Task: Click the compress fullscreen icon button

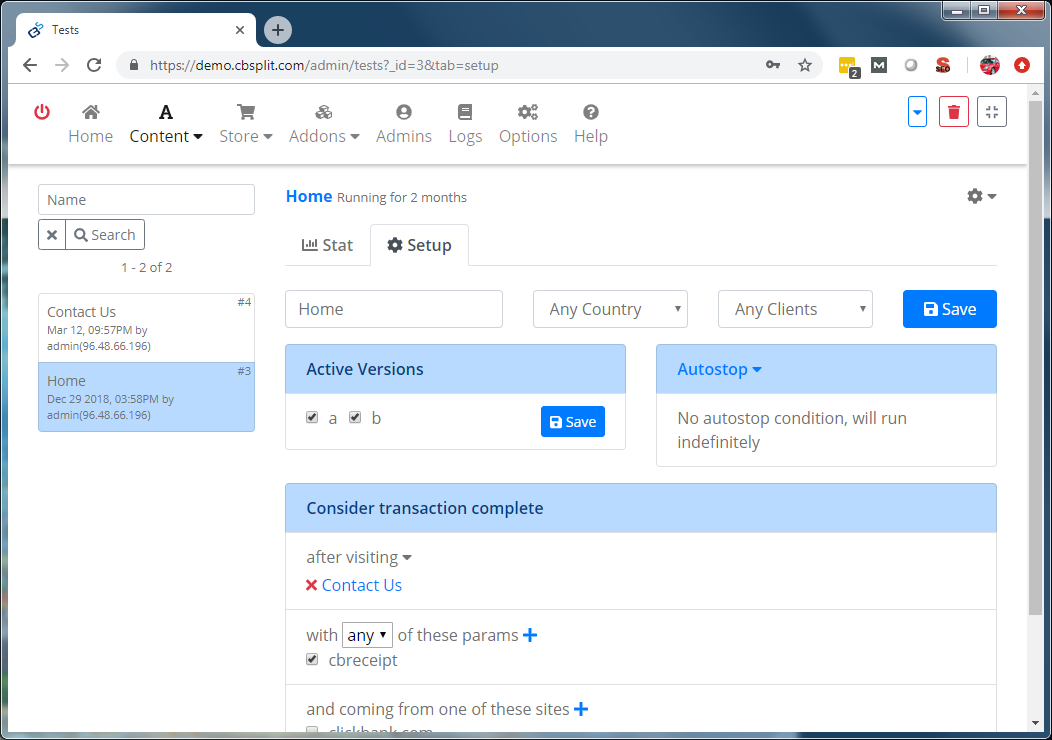Action: 991,112
